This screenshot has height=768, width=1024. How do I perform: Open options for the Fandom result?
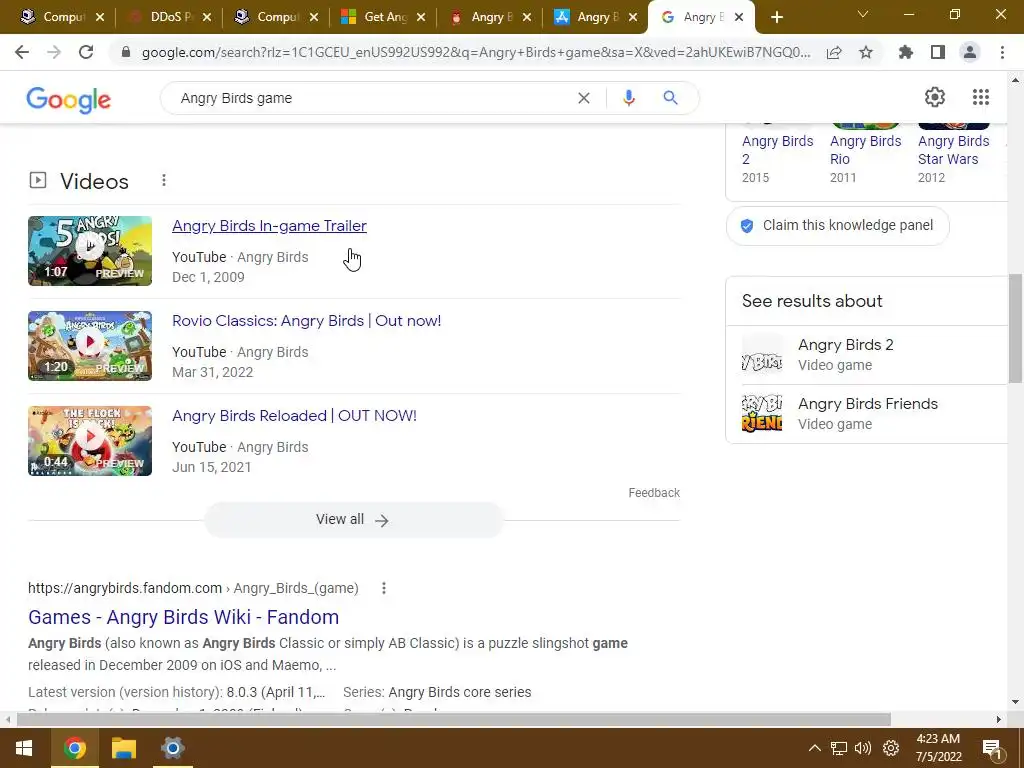click(x=384, y=588)
